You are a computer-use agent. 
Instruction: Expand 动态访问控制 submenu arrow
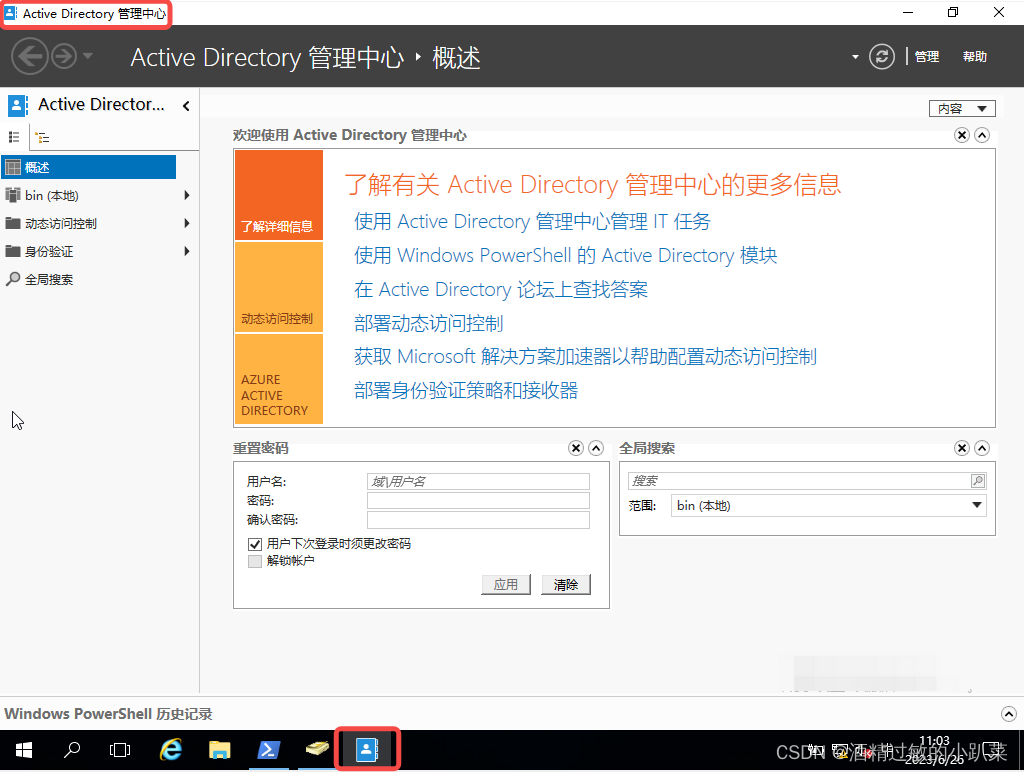187,223
